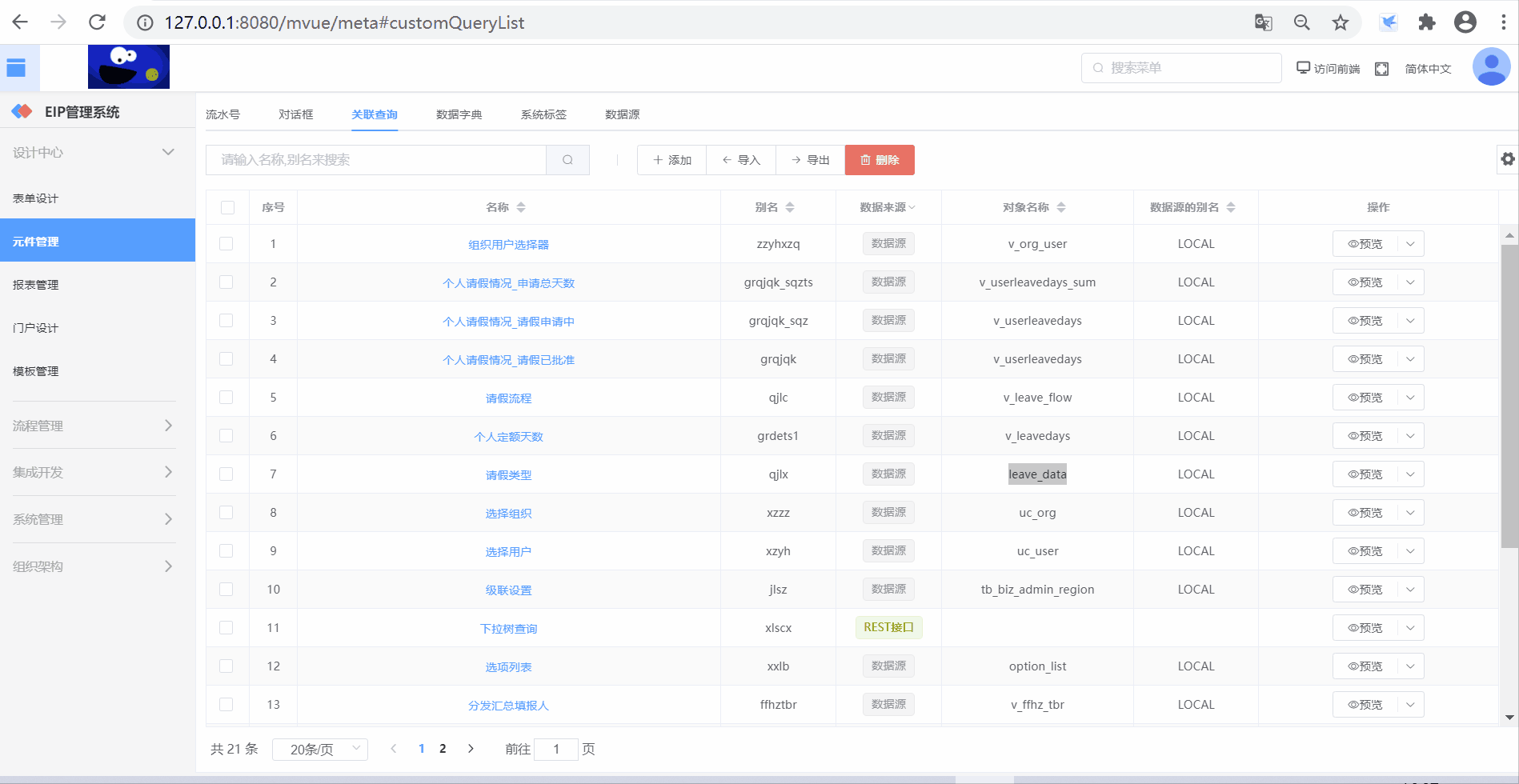Viewport: 1519px width, 784px height.
Task: Sort by 对象名称 column
Action: [1061, 207]
